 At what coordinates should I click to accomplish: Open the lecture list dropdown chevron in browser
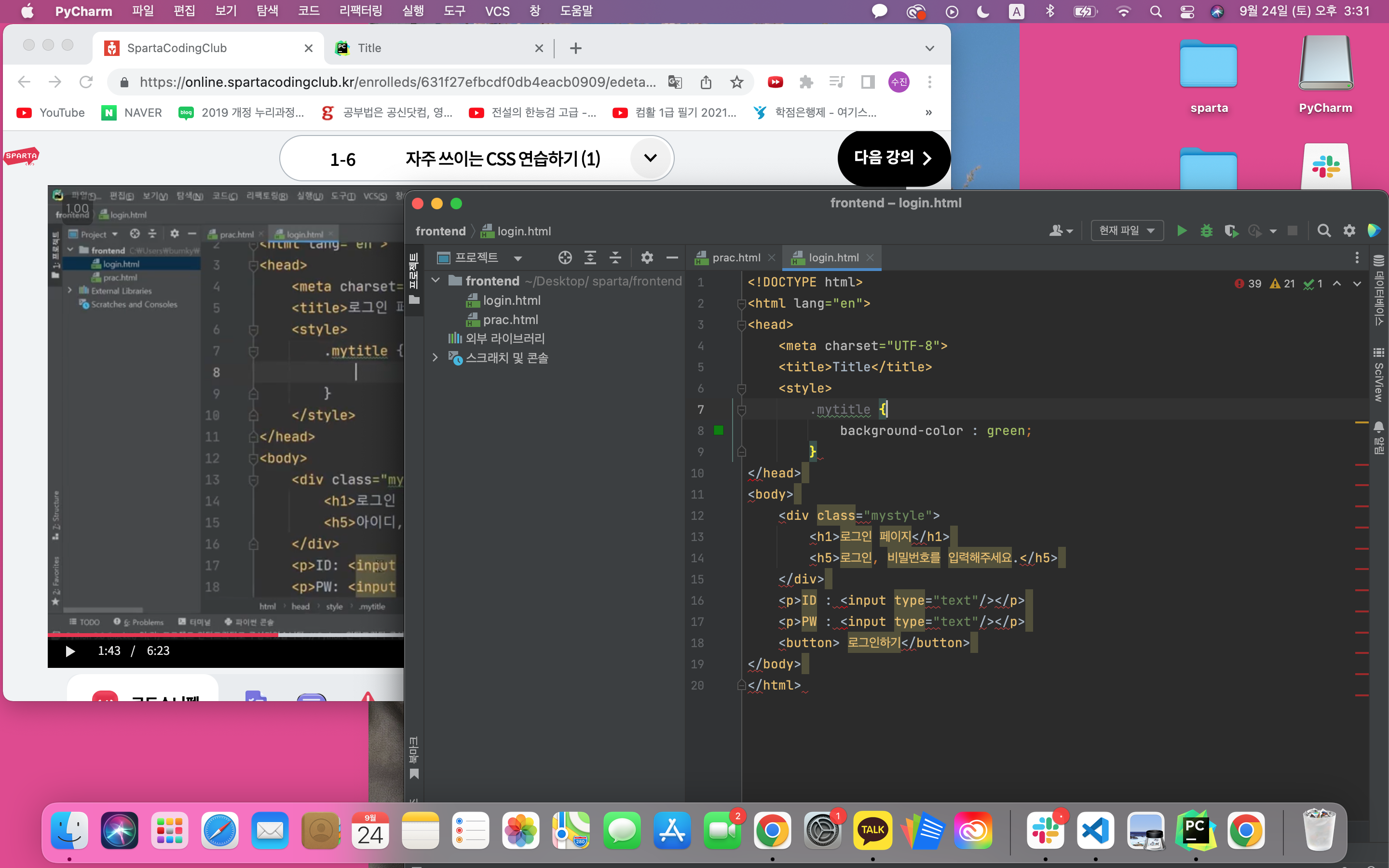pyautogui.click(x=650, y=158)
